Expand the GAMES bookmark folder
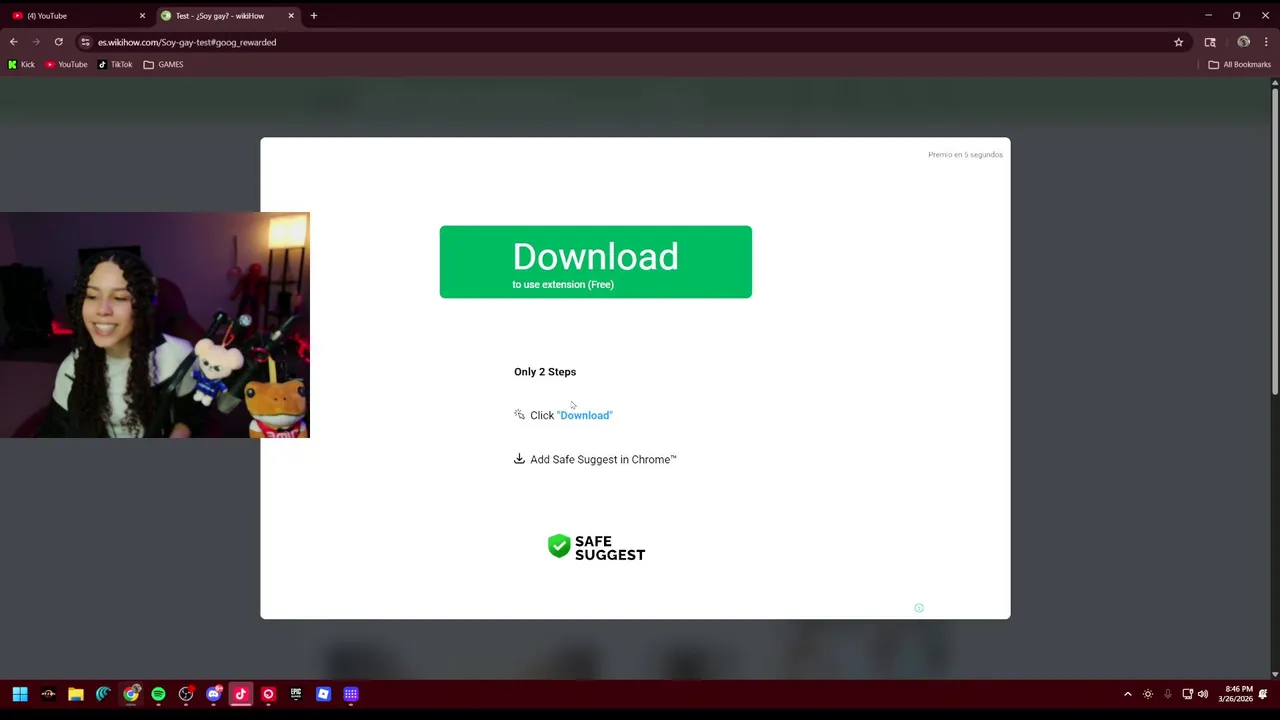1280x720 pixels. click(x=163, y=64)
